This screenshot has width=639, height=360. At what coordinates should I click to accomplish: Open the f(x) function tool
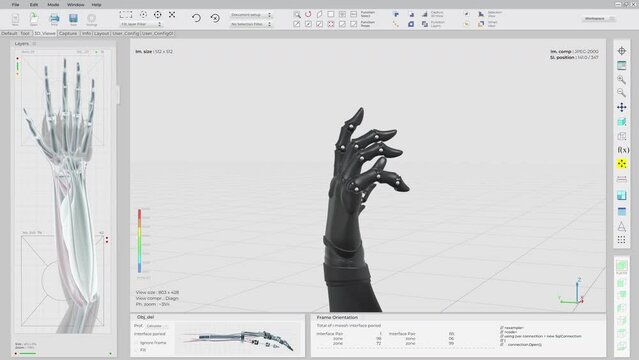[623, 150]
